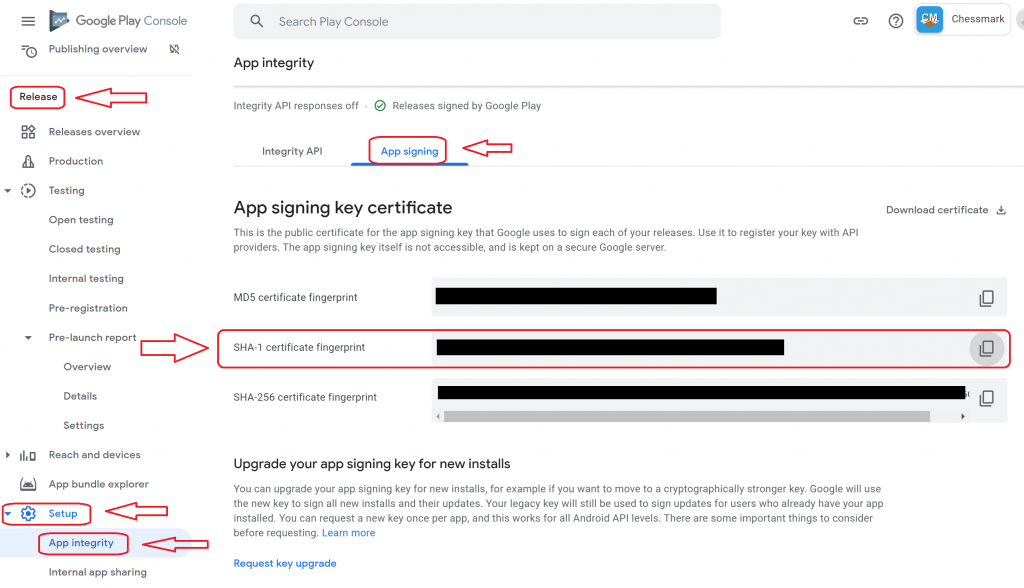The height and width of the screenshot is (588, 1024).
Task: Copy the SHA-256 certificate fingerprint
Action: [x=986, y=398]
